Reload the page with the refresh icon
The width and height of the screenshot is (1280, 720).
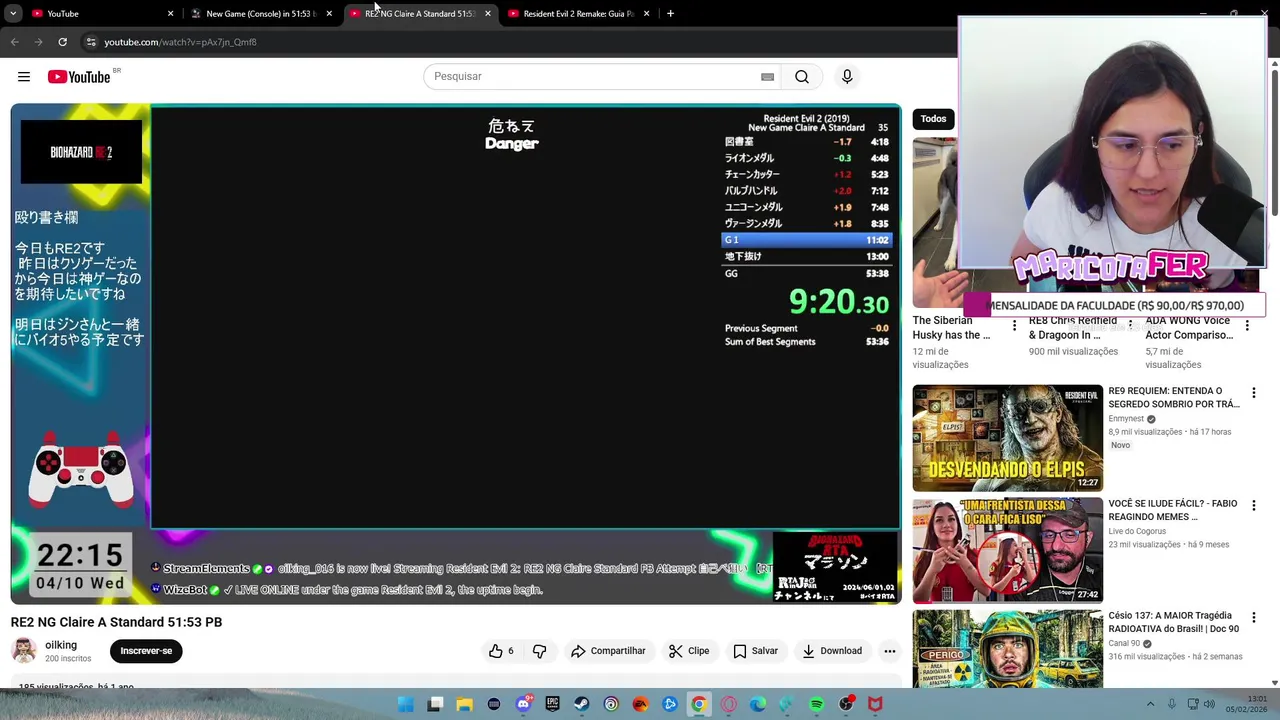pyautogui.click(x=62, y=42)
